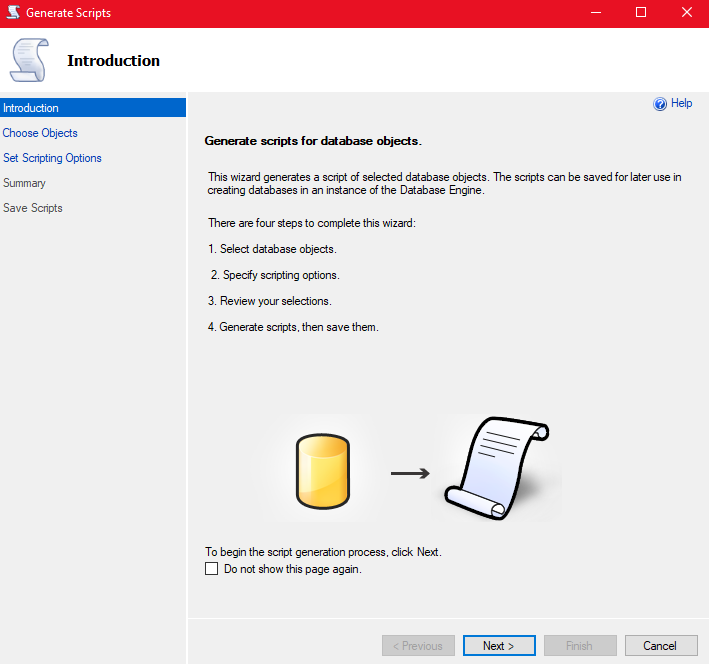Viewport: 709px width, 664px height.
Task: Close the Generate Scripts wizard window
Action: [x=686, y=13]
